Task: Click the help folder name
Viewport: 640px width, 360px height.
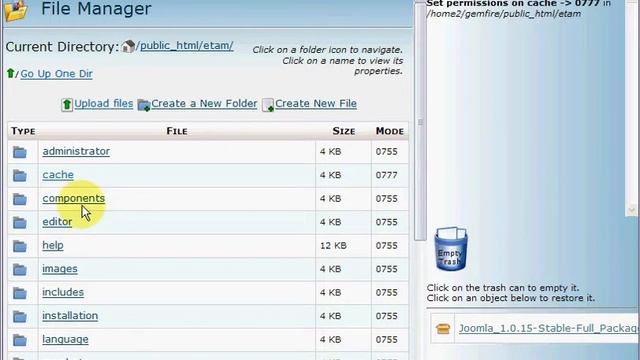Action: (53, 245)
